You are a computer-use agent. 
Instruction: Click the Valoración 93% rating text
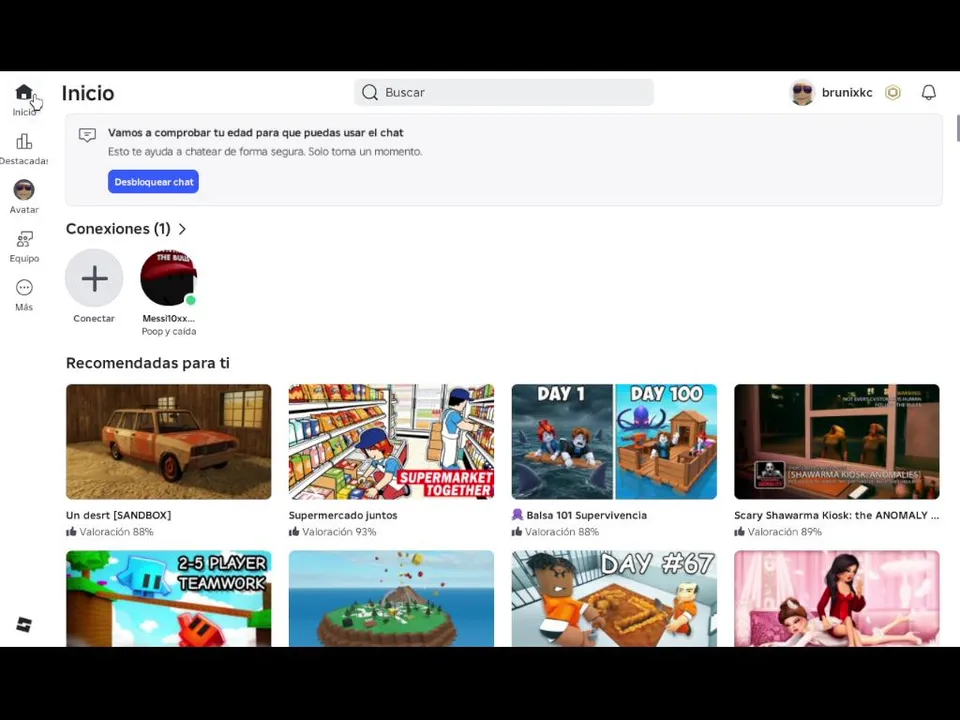(x=339, y=531)
